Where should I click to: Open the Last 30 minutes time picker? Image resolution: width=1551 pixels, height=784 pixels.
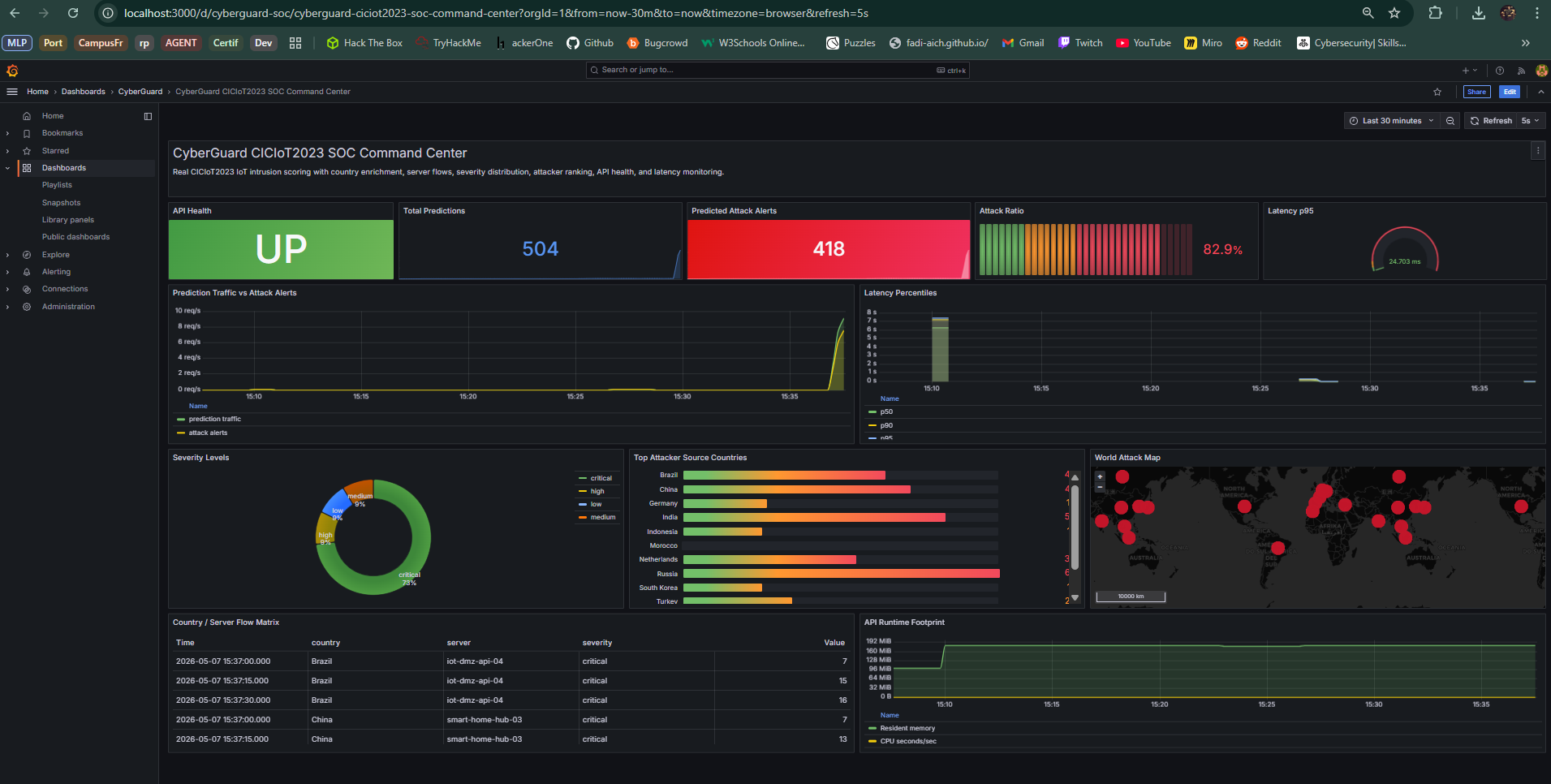point(1391,121)
